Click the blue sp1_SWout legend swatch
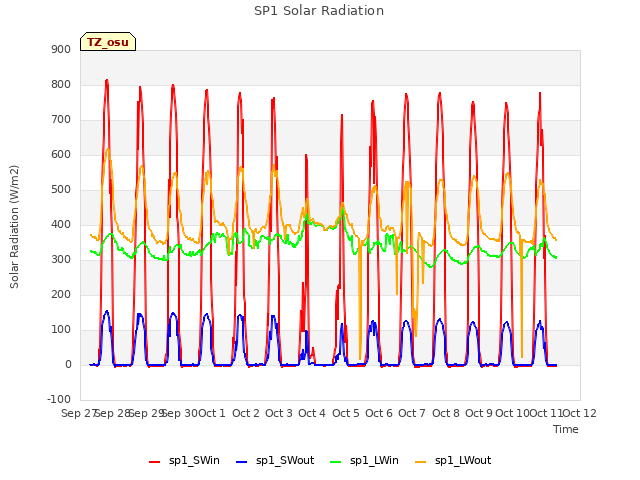This screenshot has width=640, height=480. pos(242,462)
